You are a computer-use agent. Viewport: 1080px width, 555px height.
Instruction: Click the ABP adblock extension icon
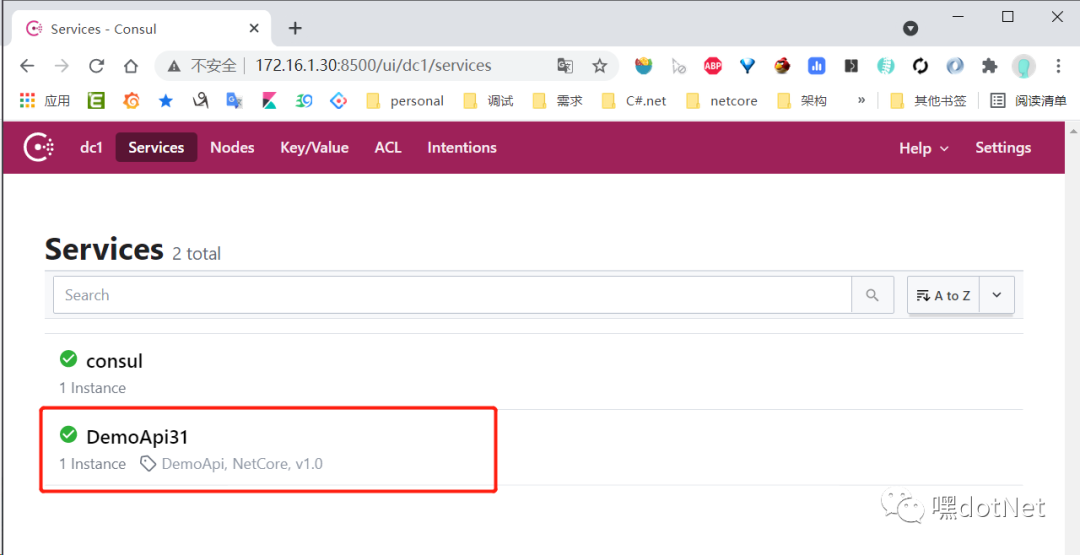pos(713,65)
